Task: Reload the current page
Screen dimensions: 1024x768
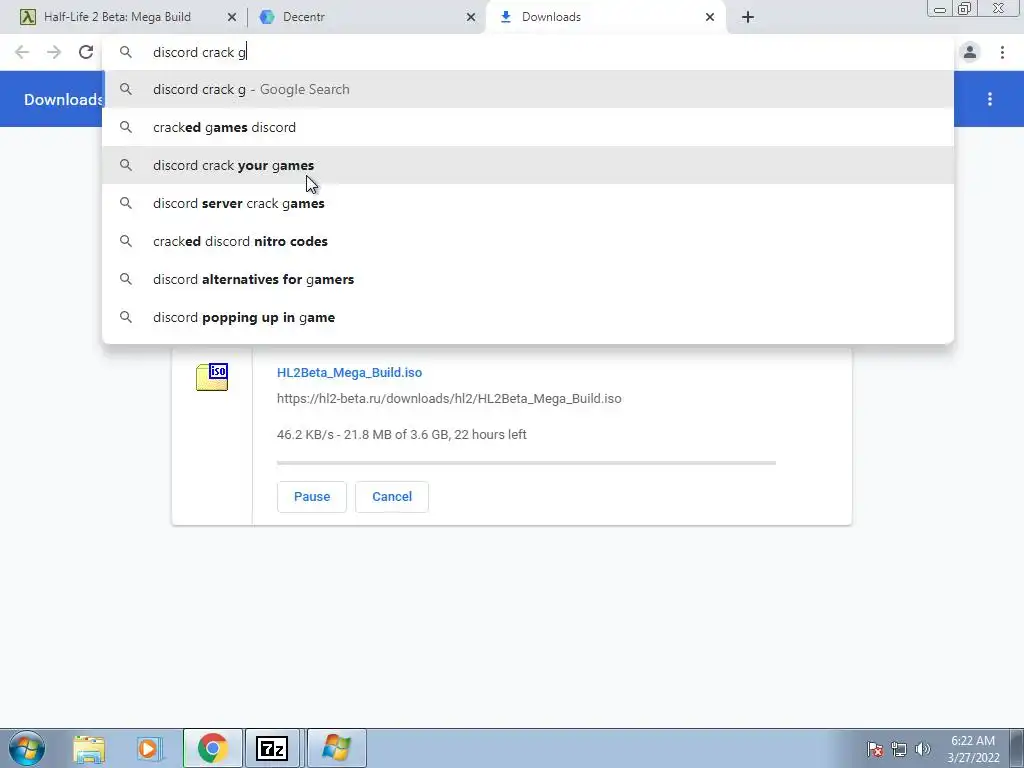Action: [86, 52]
